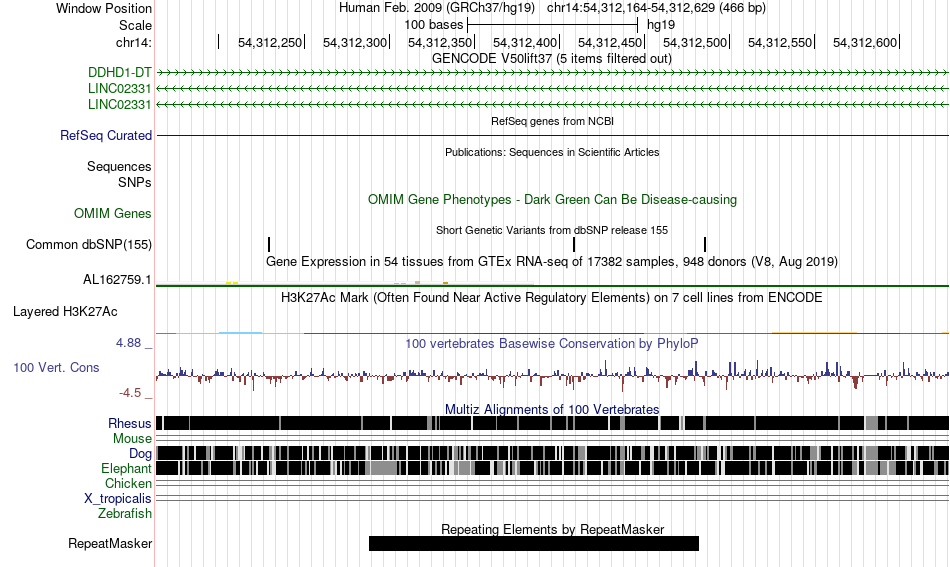950x567 pixels.
Task: Click the black RepeatMasker repeat element block
Action: (534, 543)
